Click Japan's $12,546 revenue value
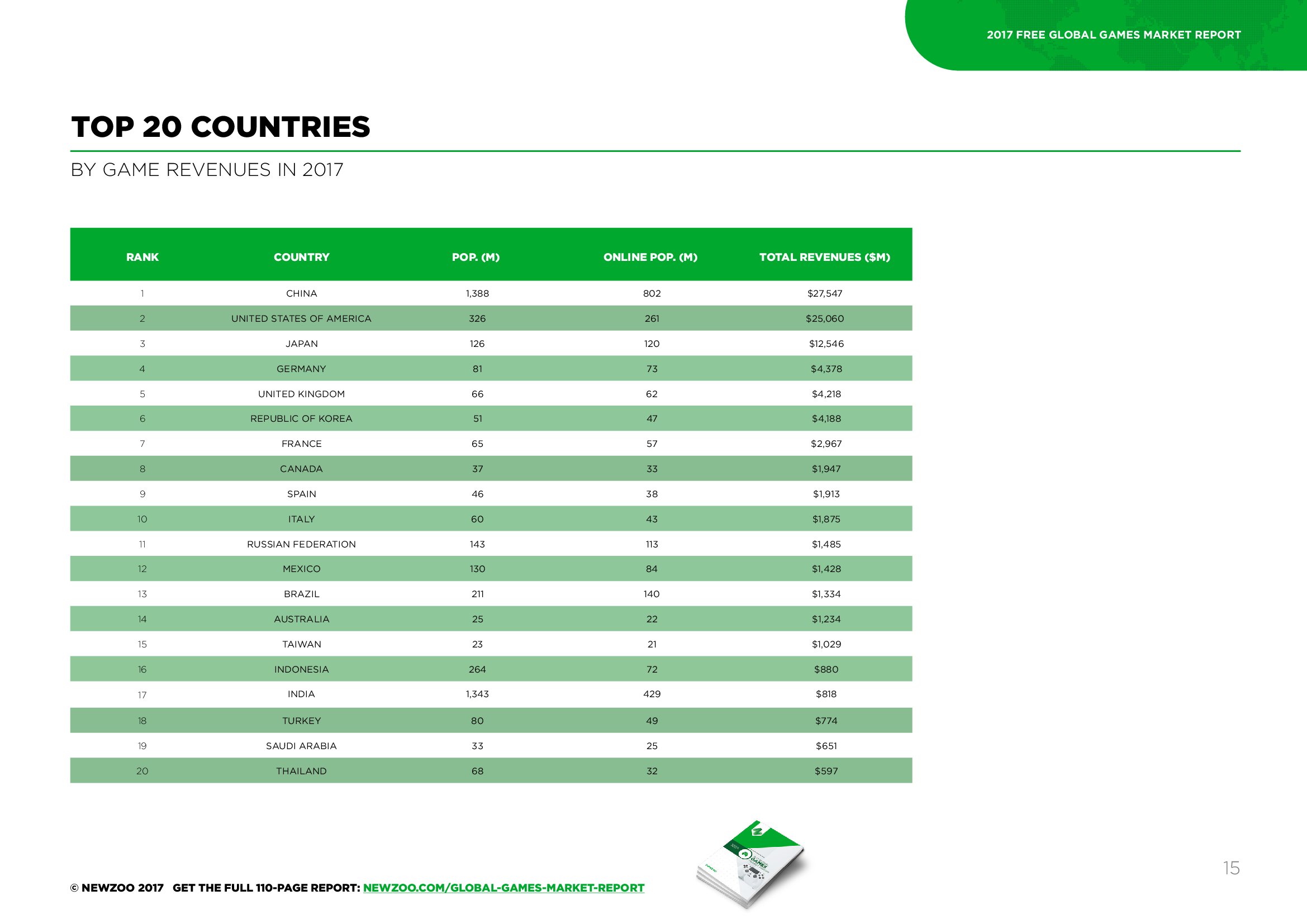This screenshot has width=1307, height=924. point(826,344)
